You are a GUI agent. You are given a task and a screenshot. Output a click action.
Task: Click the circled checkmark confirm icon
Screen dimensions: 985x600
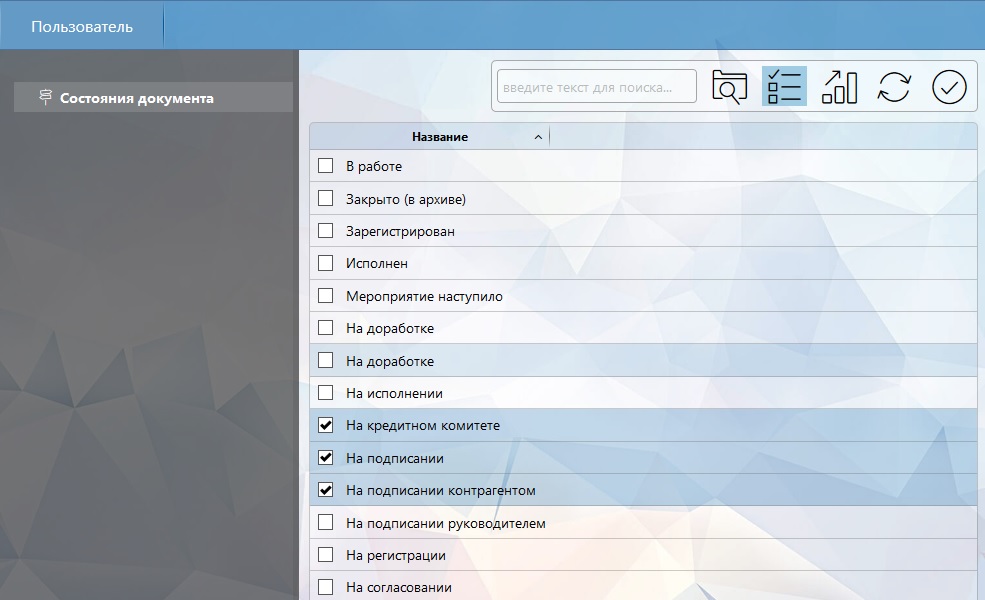click(949, 87)
